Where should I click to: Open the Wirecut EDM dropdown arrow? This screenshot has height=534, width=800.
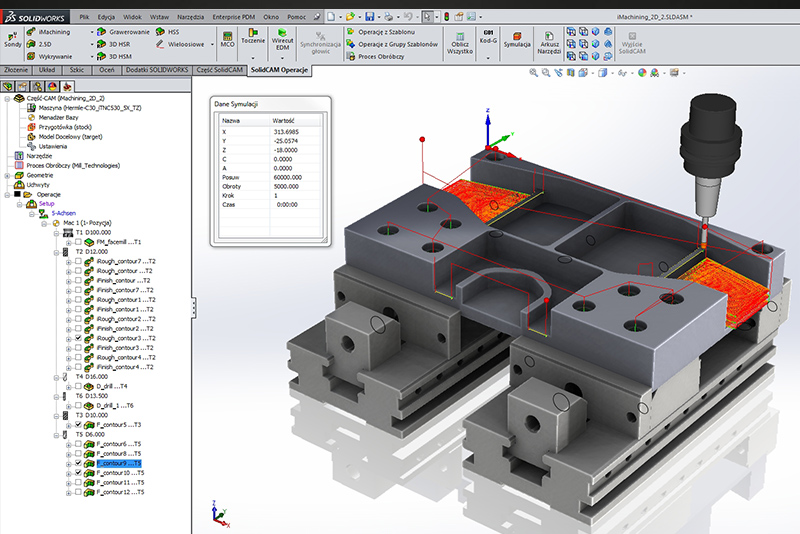pos(282,58)
